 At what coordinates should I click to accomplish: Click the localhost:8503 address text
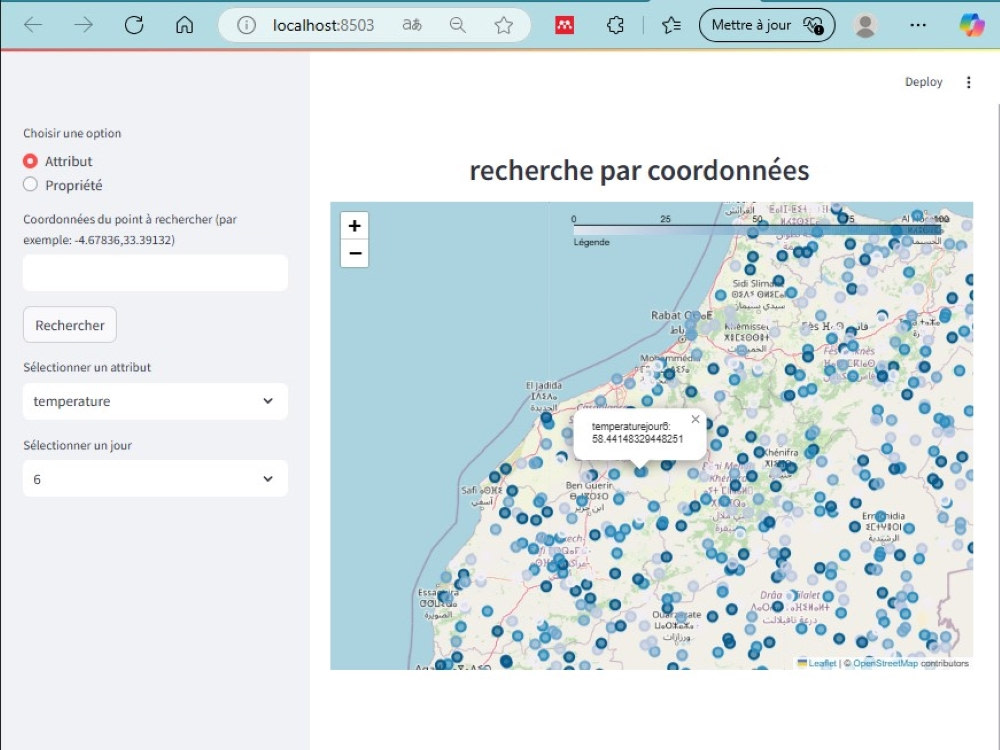323,25
